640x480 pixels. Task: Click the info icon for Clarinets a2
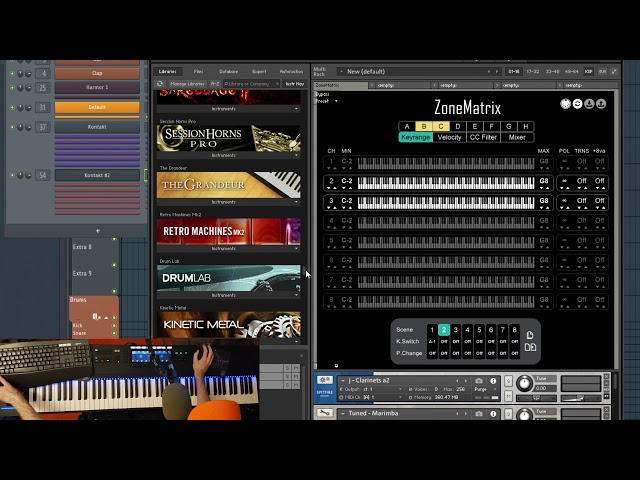(x=493, y=381)
